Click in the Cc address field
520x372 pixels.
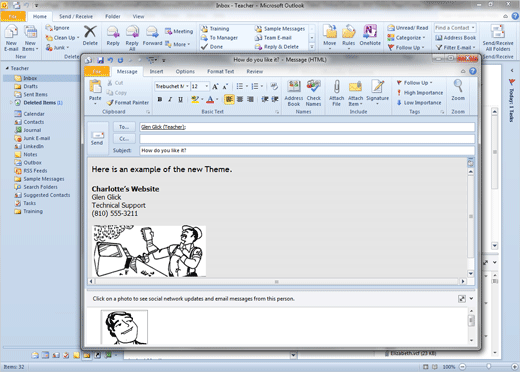307,139
